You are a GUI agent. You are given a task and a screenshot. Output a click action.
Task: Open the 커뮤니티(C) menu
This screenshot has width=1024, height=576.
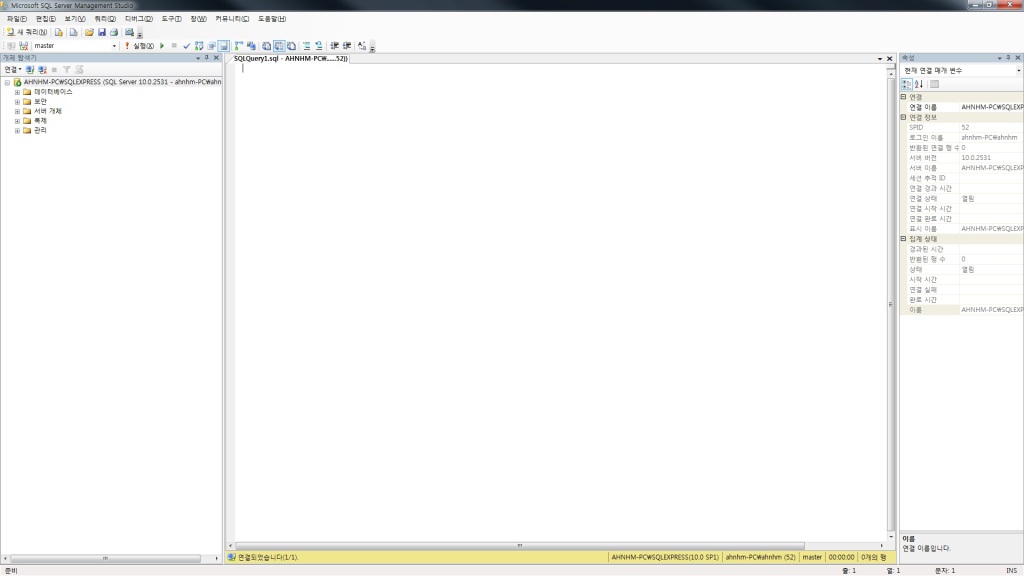232,19
